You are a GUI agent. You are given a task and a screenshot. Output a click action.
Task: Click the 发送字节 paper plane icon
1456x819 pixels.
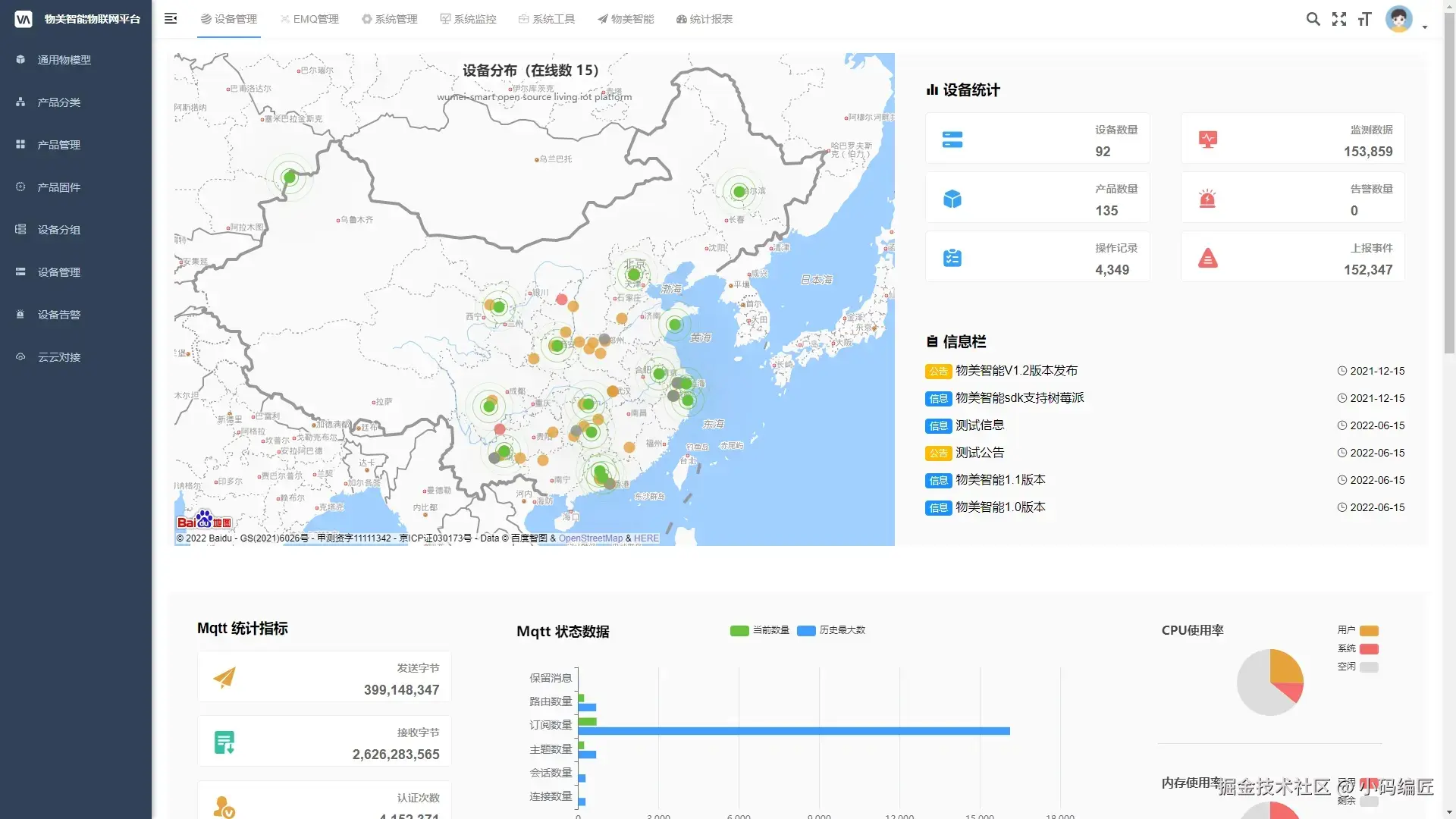click(224, 677)
